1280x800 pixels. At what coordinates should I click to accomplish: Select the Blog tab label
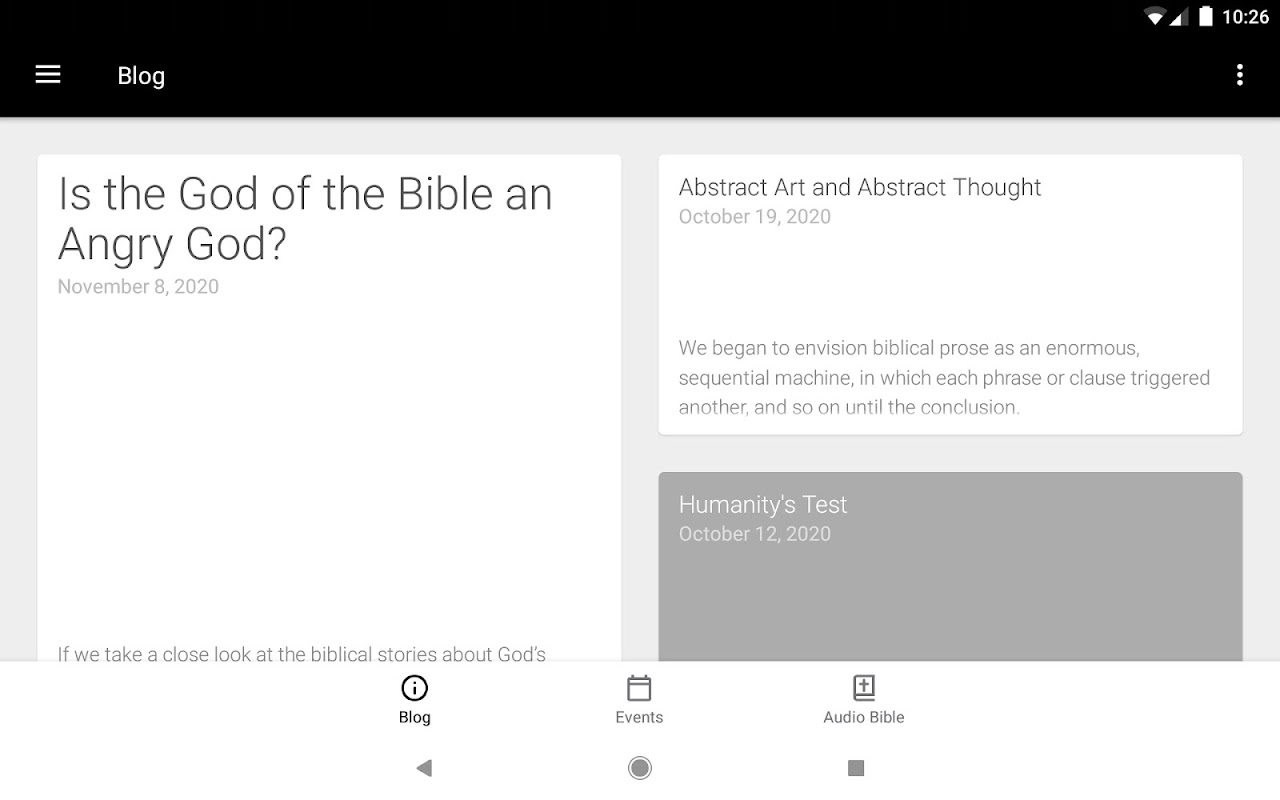(414, 717)
